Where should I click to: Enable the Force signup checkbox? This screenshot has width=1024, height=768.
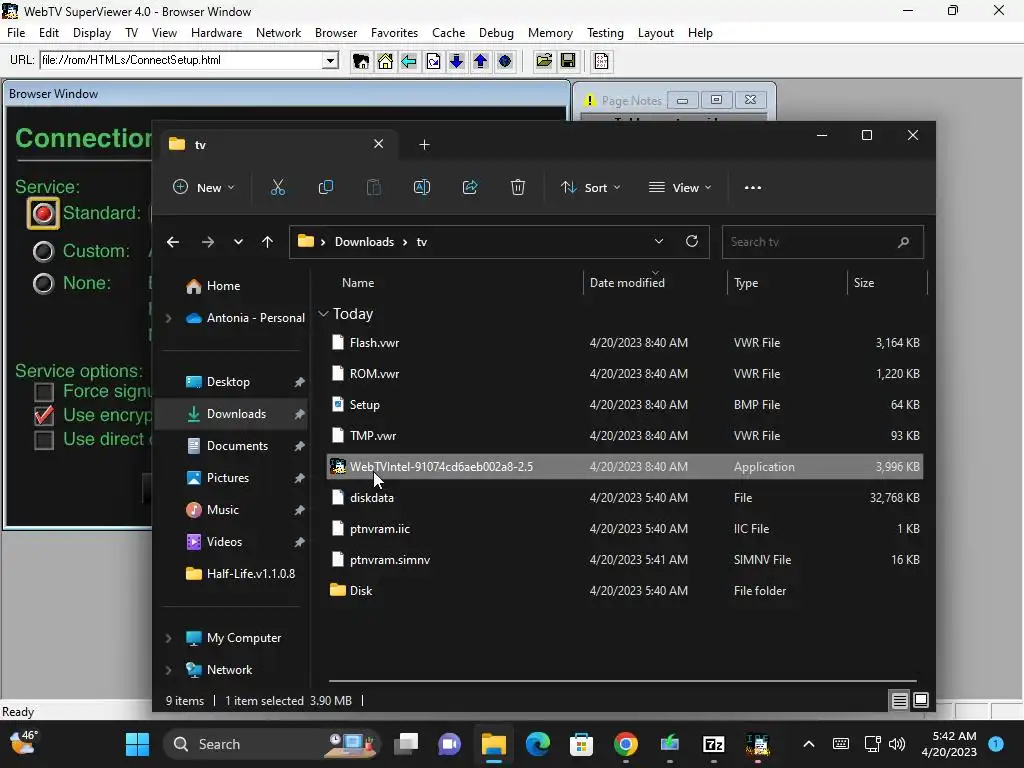tap(44, 392)
